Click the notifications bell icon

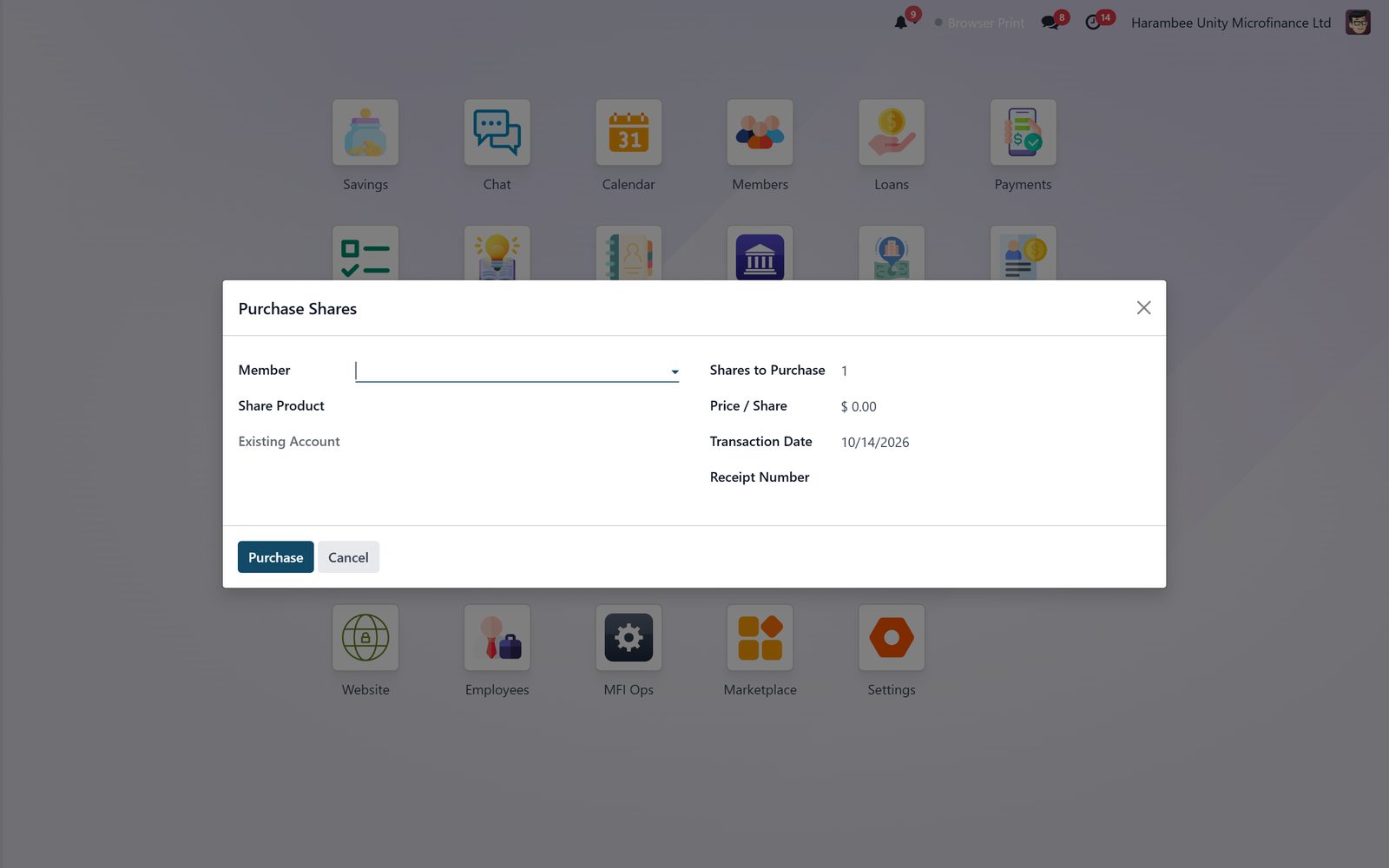tap(901, 23)
